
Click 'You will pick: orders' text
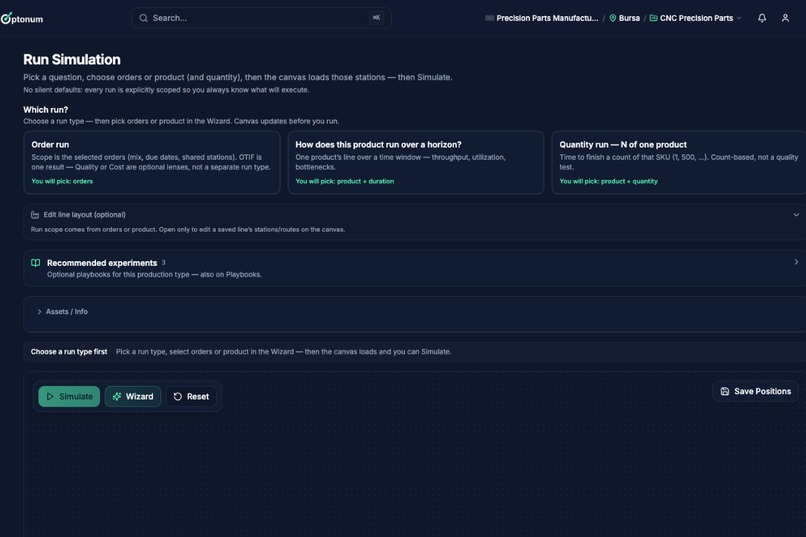(x=62, y=181)
